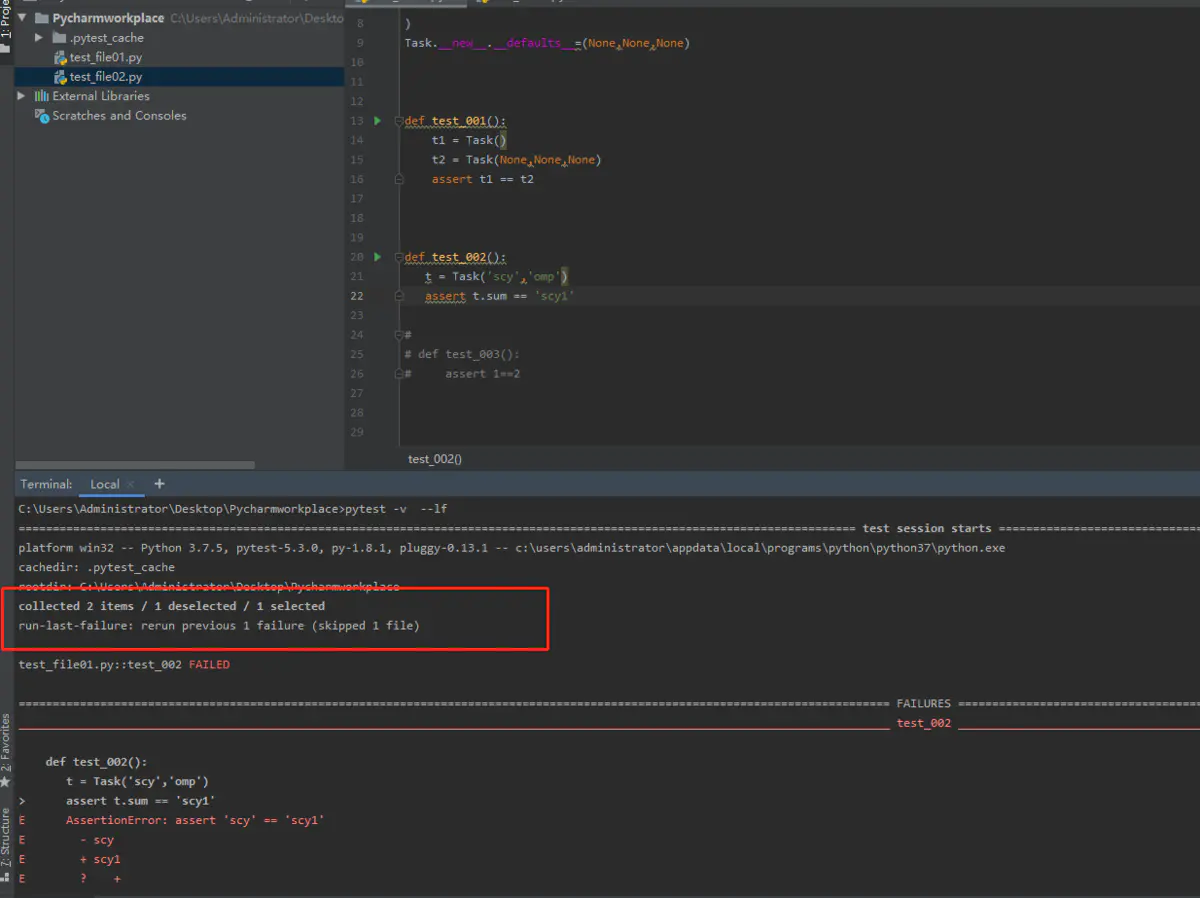The image size is (1200, 898).
Task: Close the Local terminal tab
Action: tap(131, 485)
